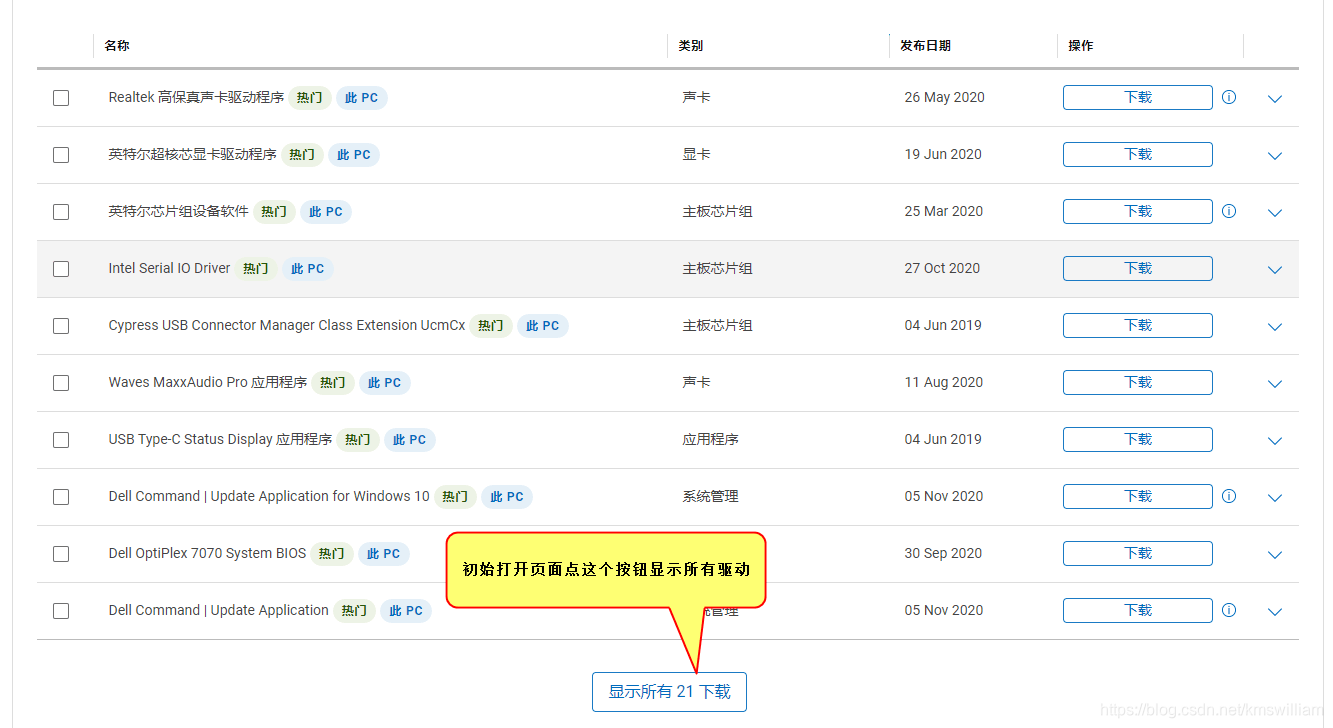
Task: Click date 19 Jun 2020
Action: (943, 154)
